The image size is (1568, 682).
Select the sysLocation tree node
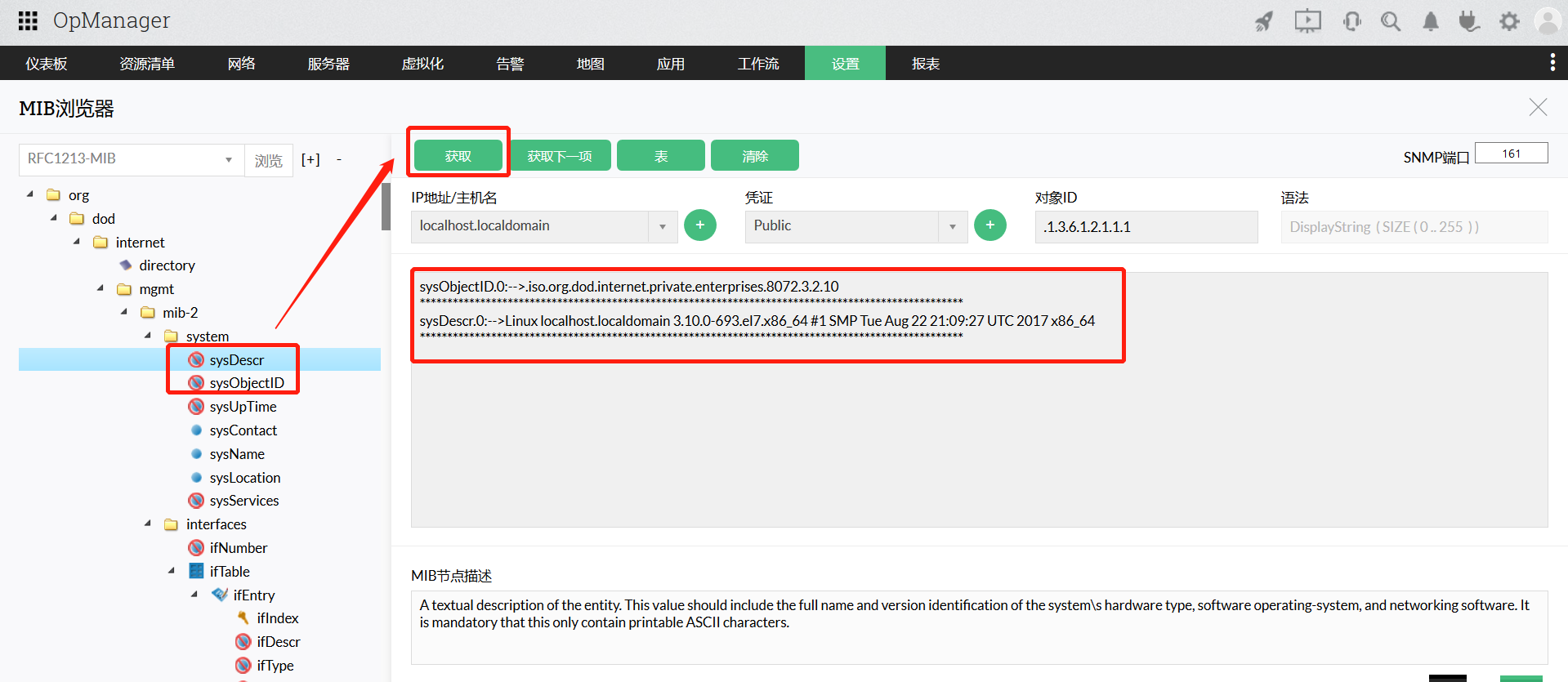click(x=245, y=478)
